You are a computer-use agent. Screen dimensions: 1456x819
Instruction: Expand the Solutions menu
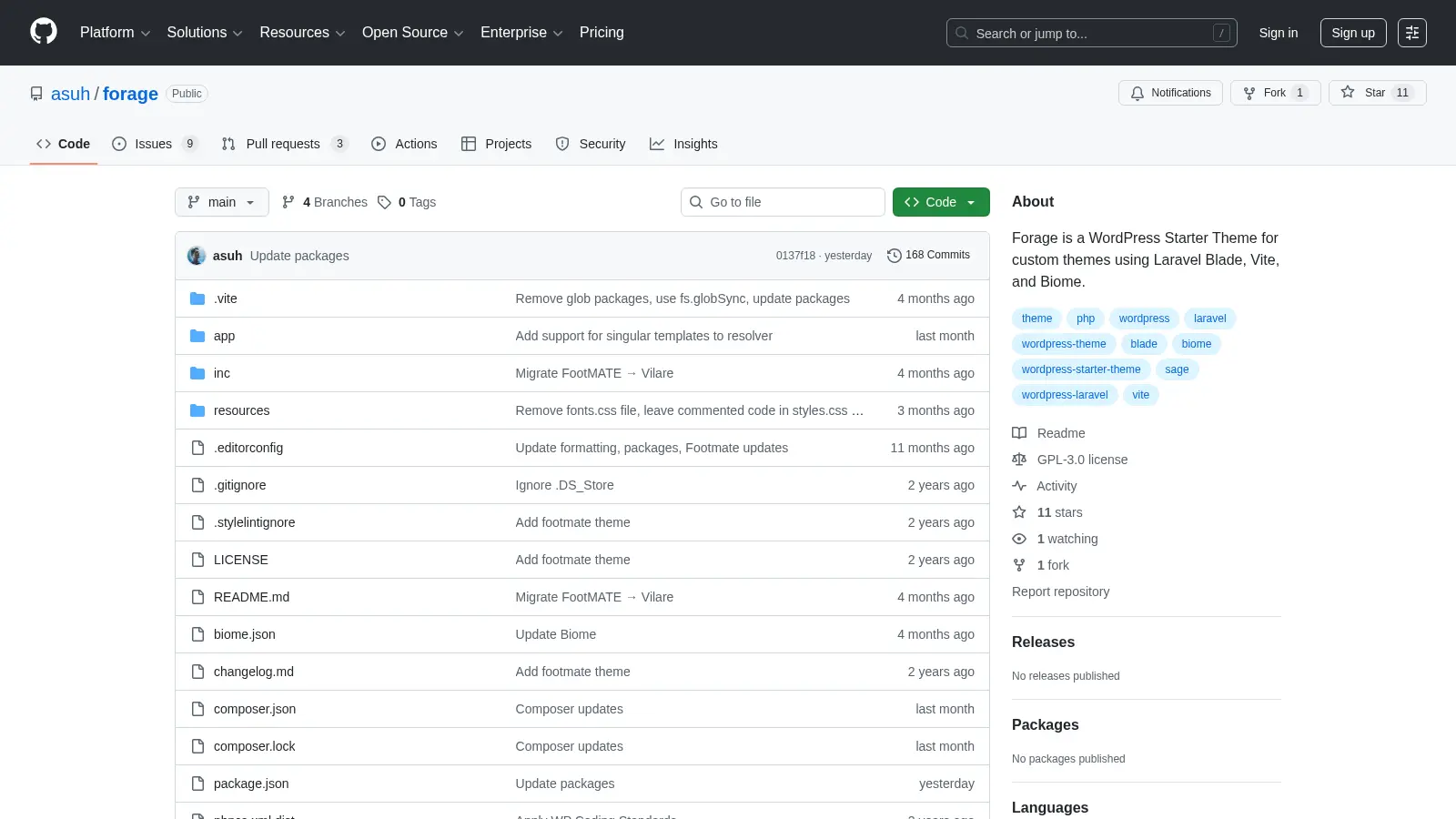tap(205, 32)
